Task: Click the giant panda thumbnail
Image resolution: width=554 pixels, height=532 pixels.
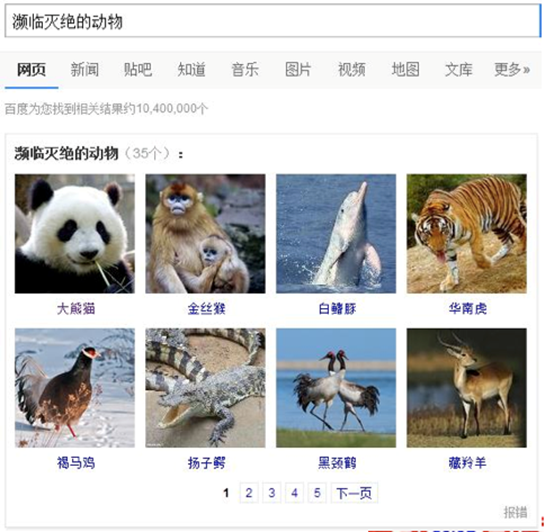Action: (x=75, y=234)
